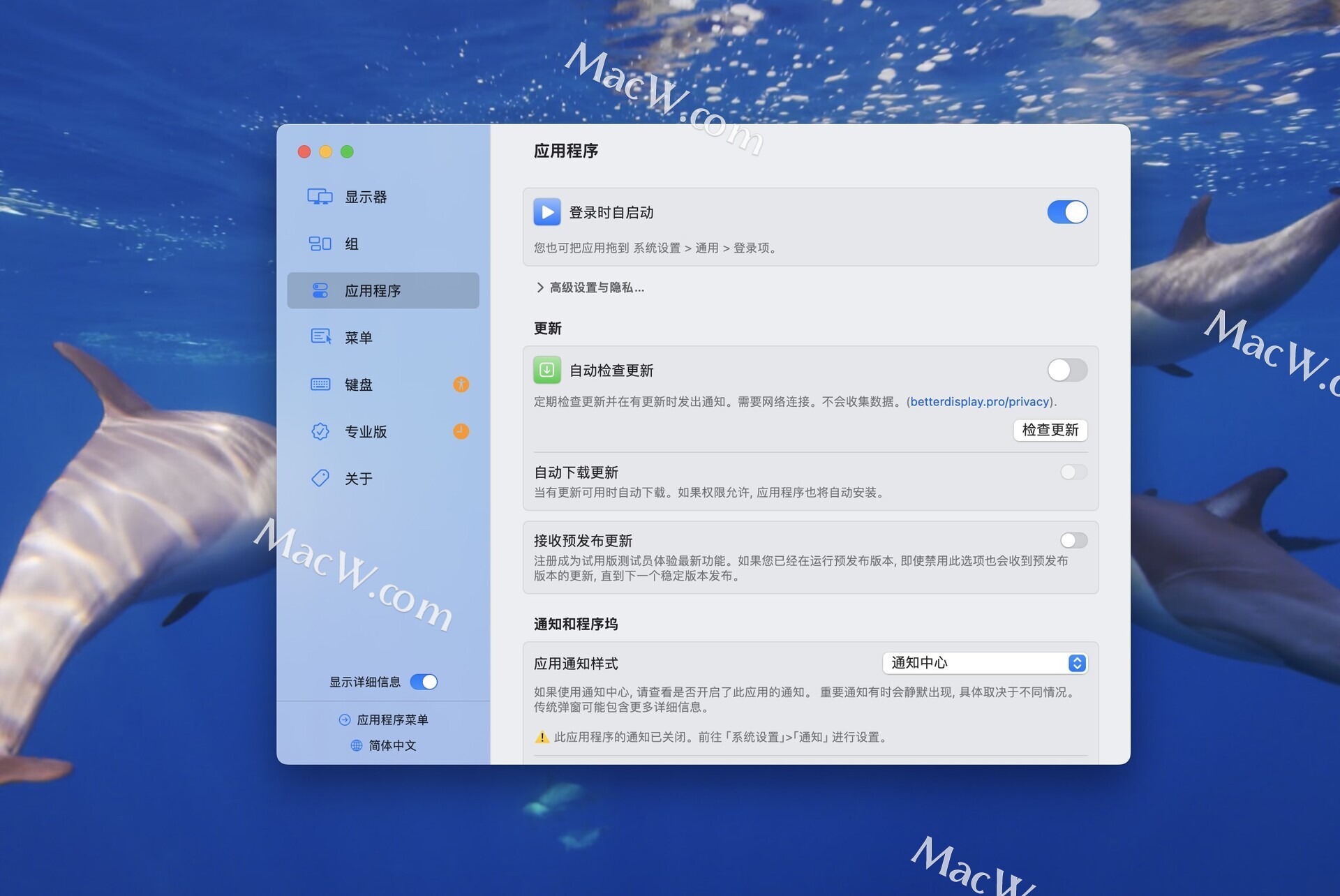Click the 键盘 keyboard icon in sidebar
1340x896 pixels.
point(320,384)
